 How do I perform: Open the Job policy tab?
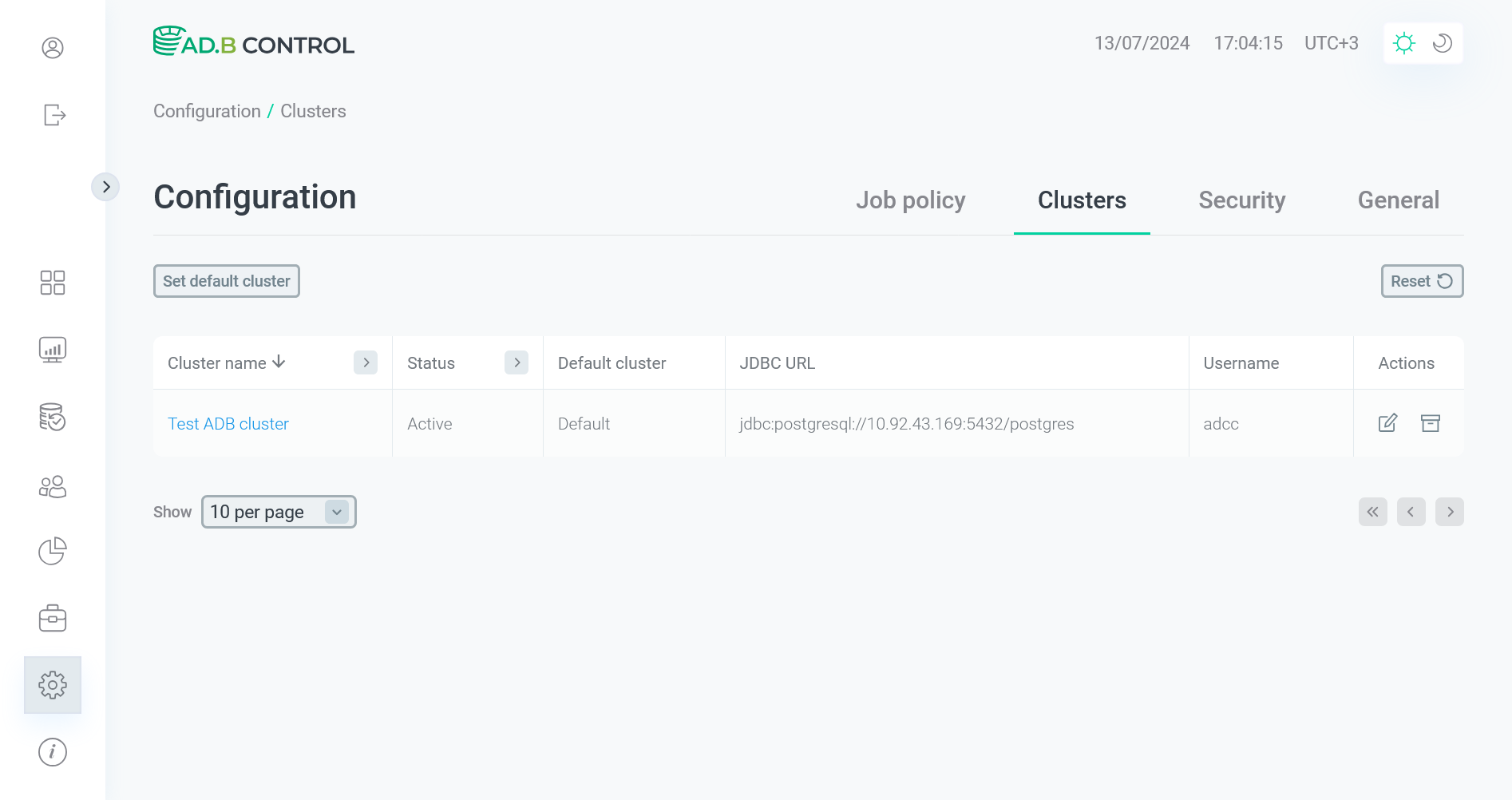coord(911,200)
